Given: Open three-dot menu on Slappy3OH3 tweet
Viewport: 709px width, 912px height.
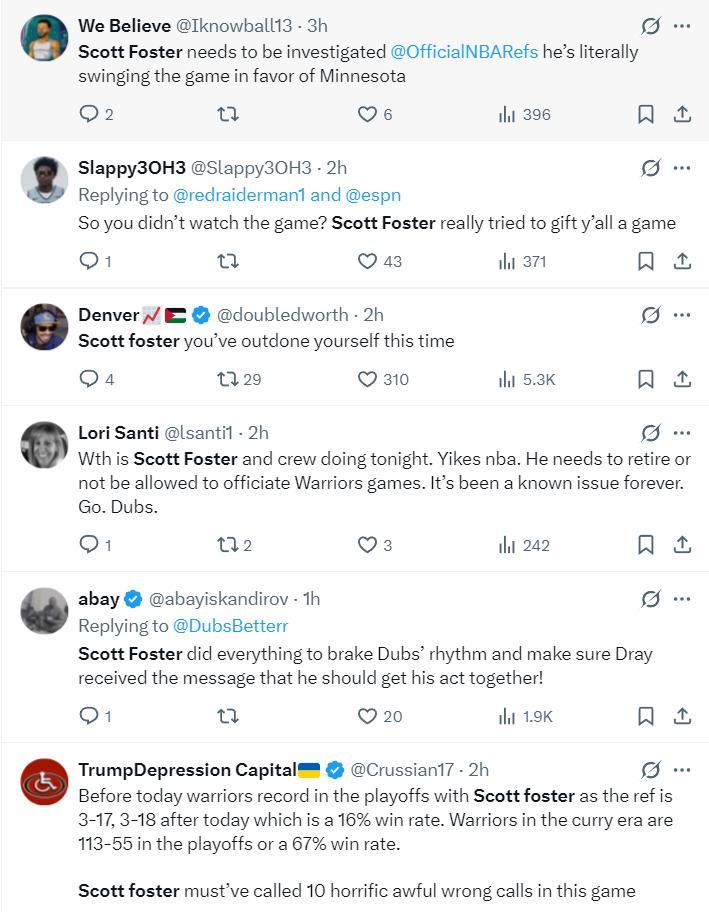Looking at the screenshot, I should pyautogui.click(x=682, y=167).
